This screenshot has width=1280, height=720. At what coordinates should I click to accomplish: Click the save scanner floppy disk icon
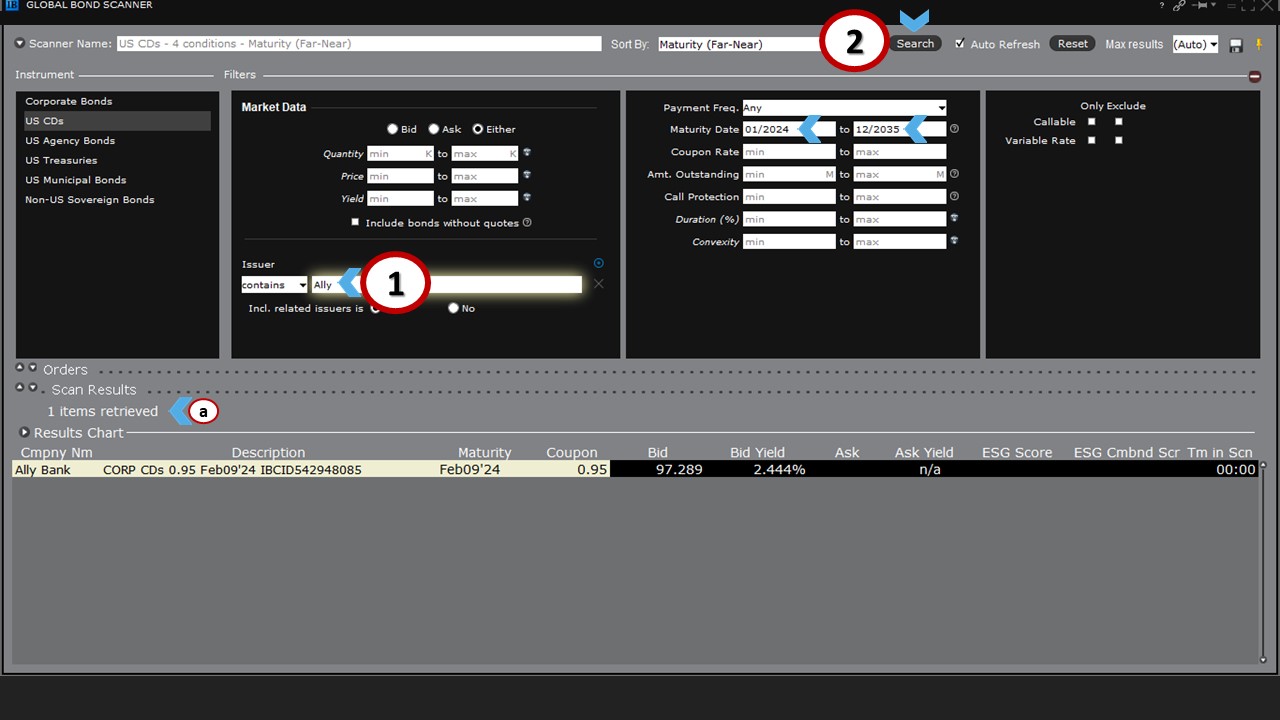coord(1237,45)
